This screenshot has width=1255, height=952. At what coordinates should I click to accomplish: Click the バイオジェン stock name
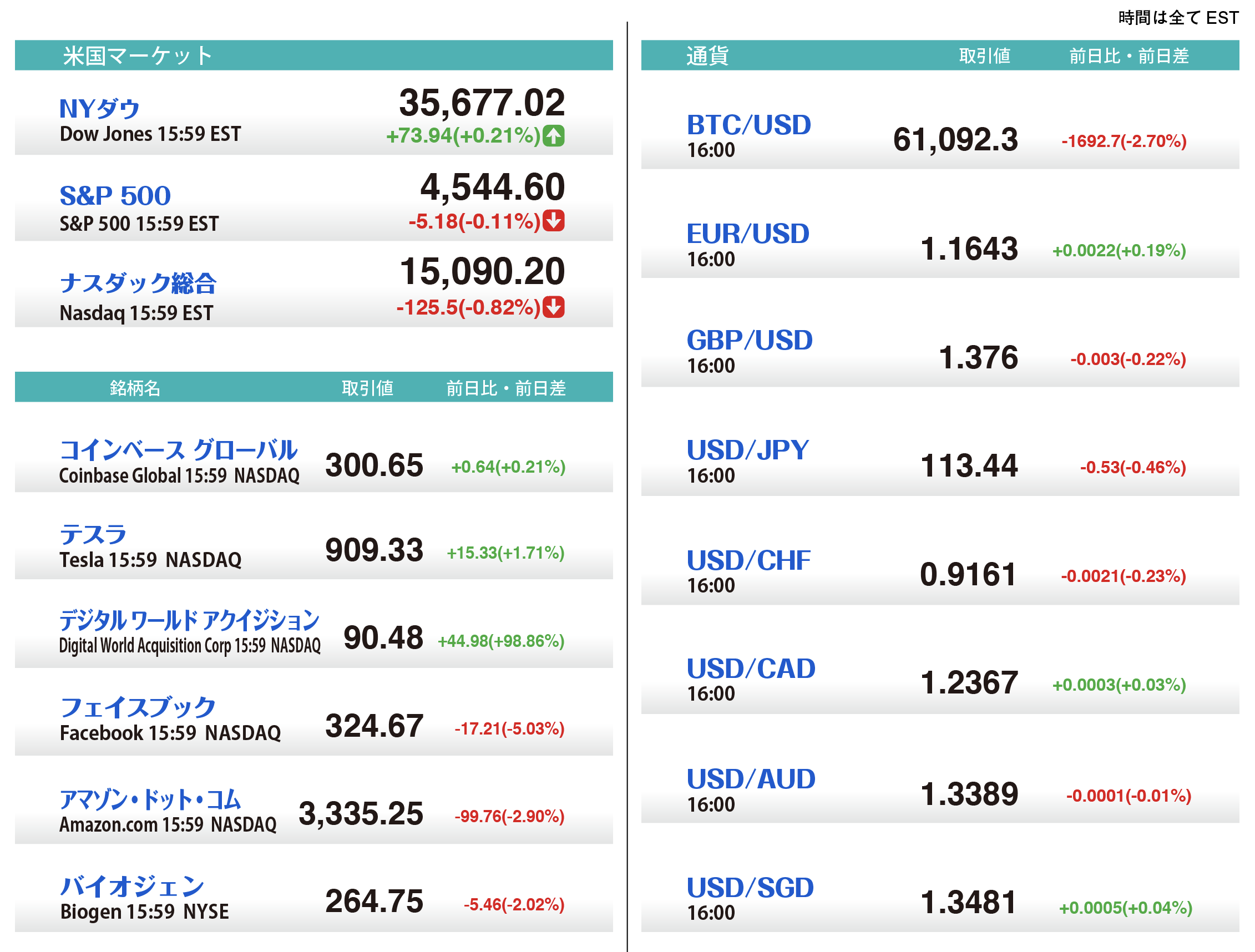pyautogui.click(x=132, y=885)
